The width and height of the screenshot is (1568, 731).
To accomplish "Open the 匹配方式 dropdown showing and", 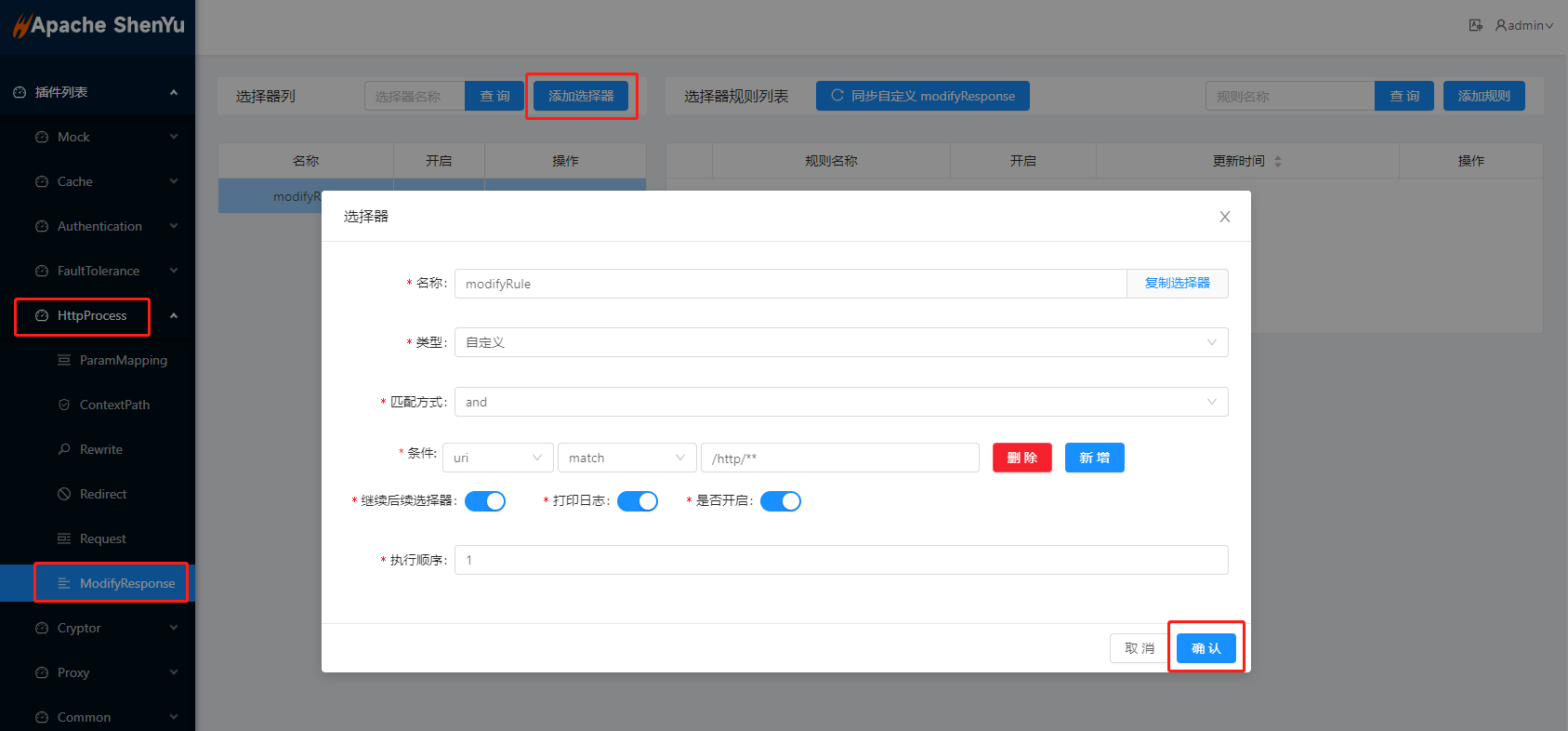I will [x=840, y=402].
